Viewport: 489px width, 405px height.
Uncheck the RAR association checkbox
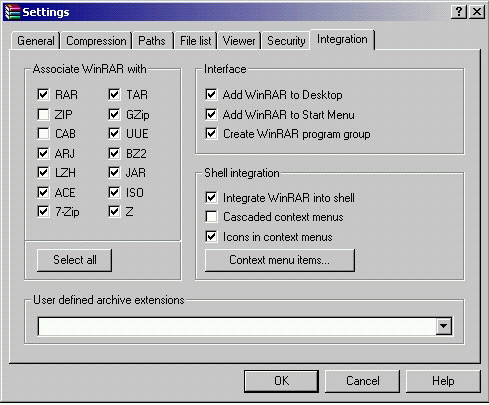tap(43, 94)
